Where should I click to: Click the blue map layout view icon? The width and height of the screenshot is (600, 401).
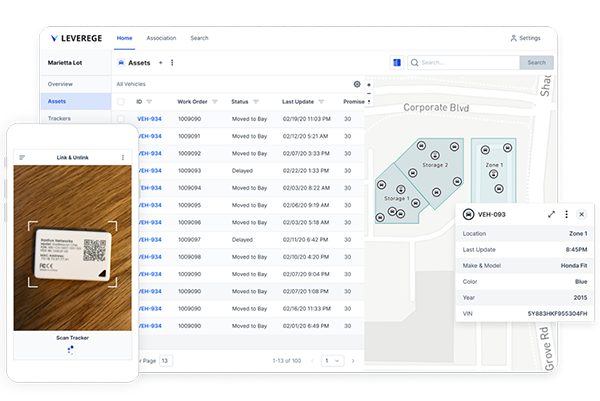tap(397, 62)
